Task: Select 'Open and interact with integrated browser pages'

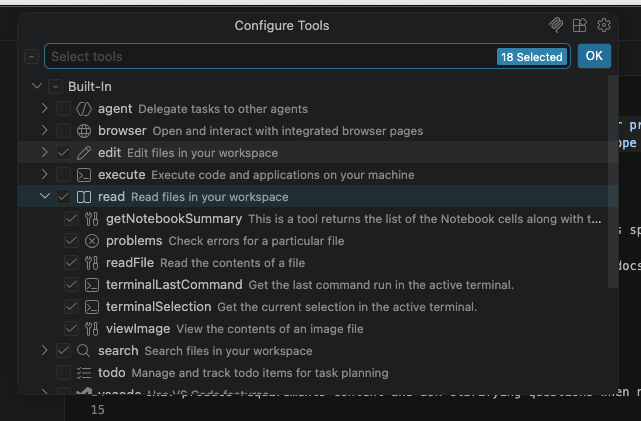Action: 288,131
